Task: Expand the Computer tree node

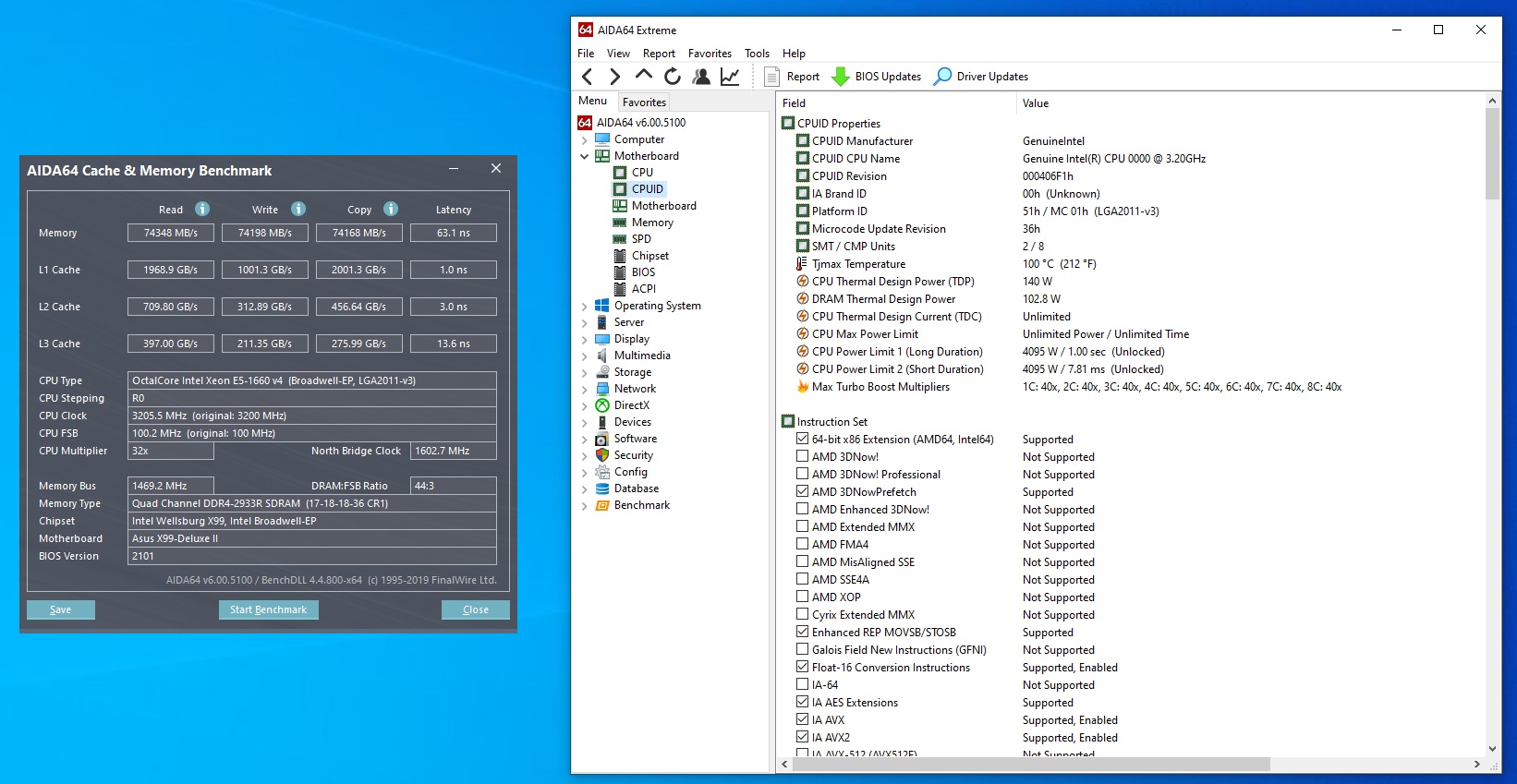Action: click(584, 140)
